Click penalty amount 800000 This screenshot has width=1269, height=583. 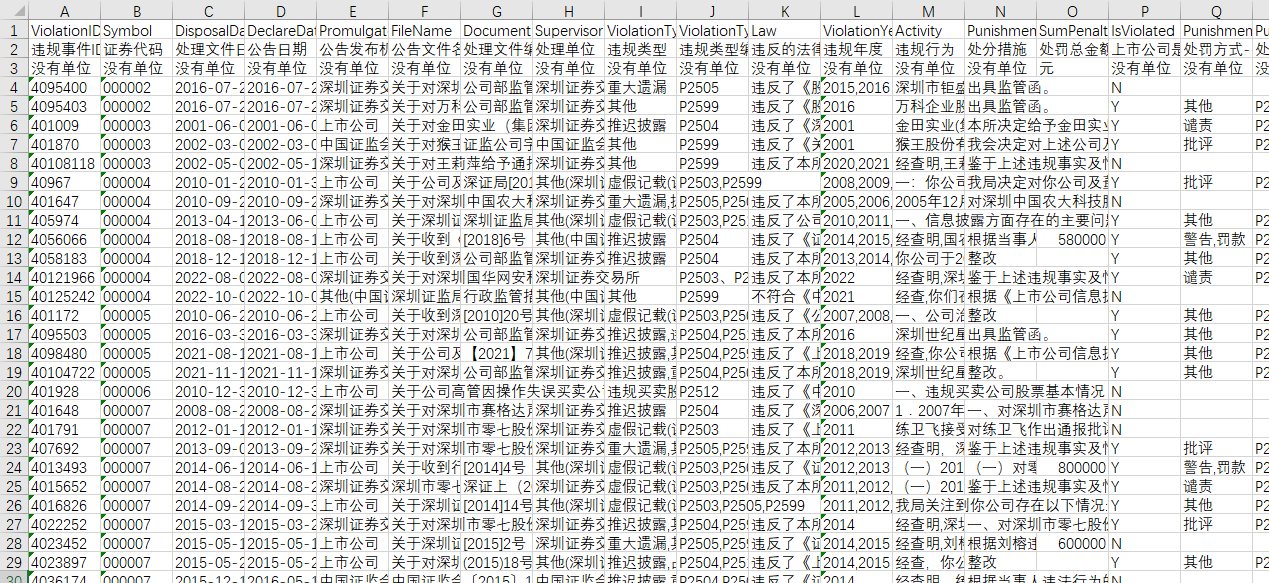pos(1072,468)
